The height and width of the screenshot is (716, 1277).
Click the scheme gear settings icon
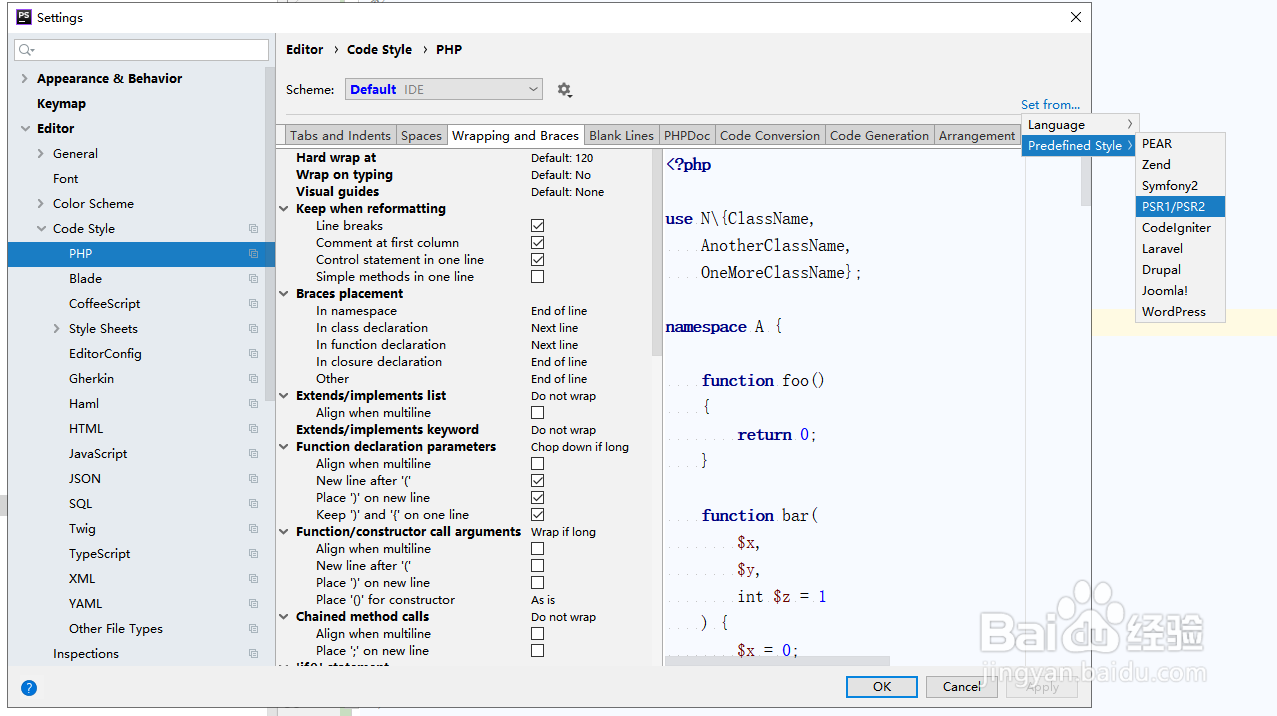coord(564,90)
